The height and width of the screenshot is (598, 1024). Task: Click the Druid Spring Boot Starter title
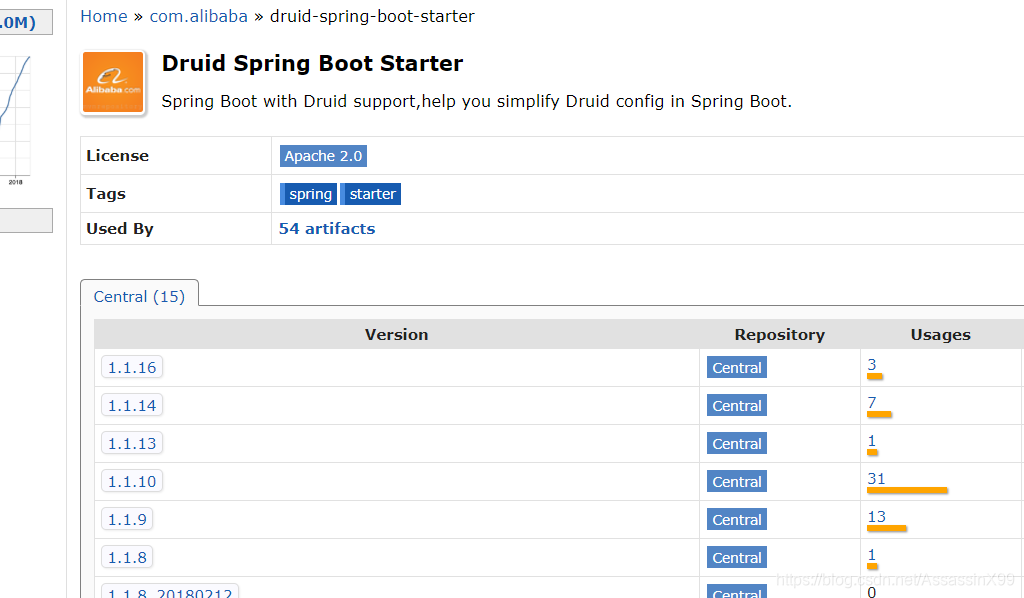click(x=312, y=63)
